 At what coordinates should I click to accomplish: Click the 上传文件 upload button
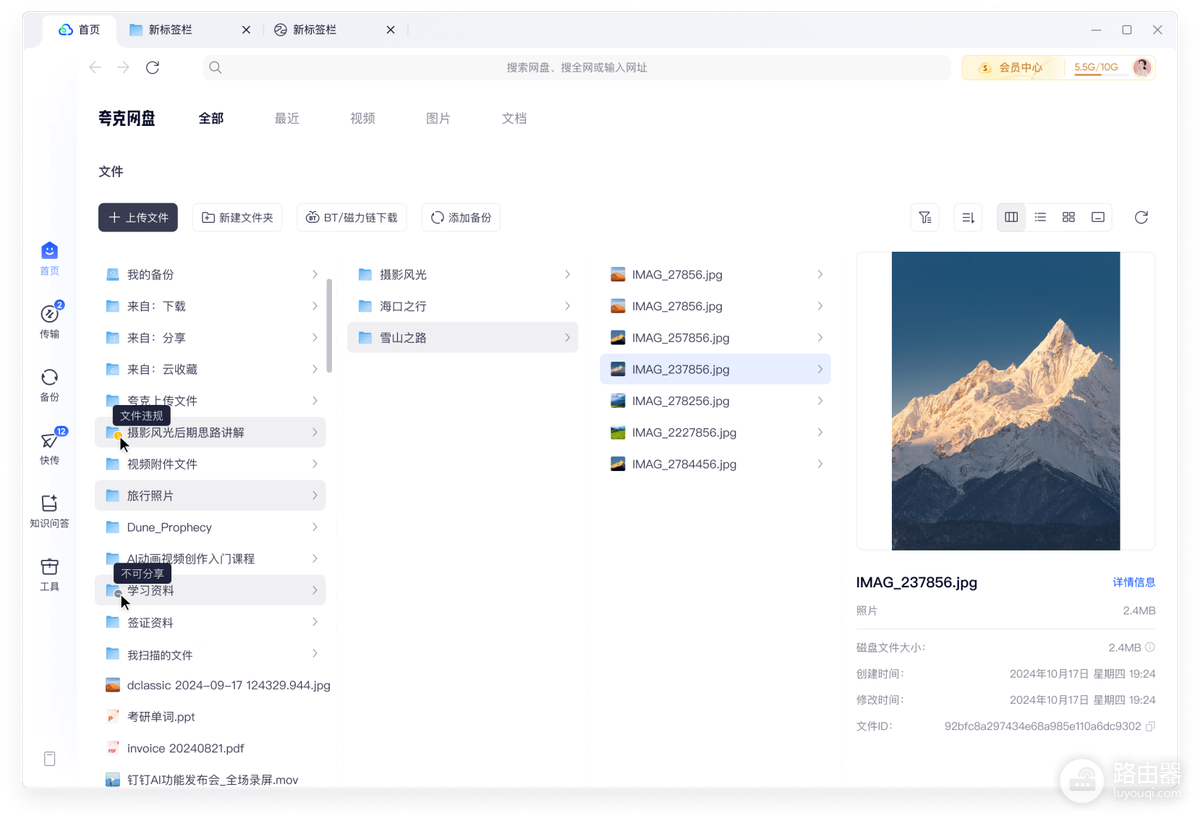click(x=138, y=217)
